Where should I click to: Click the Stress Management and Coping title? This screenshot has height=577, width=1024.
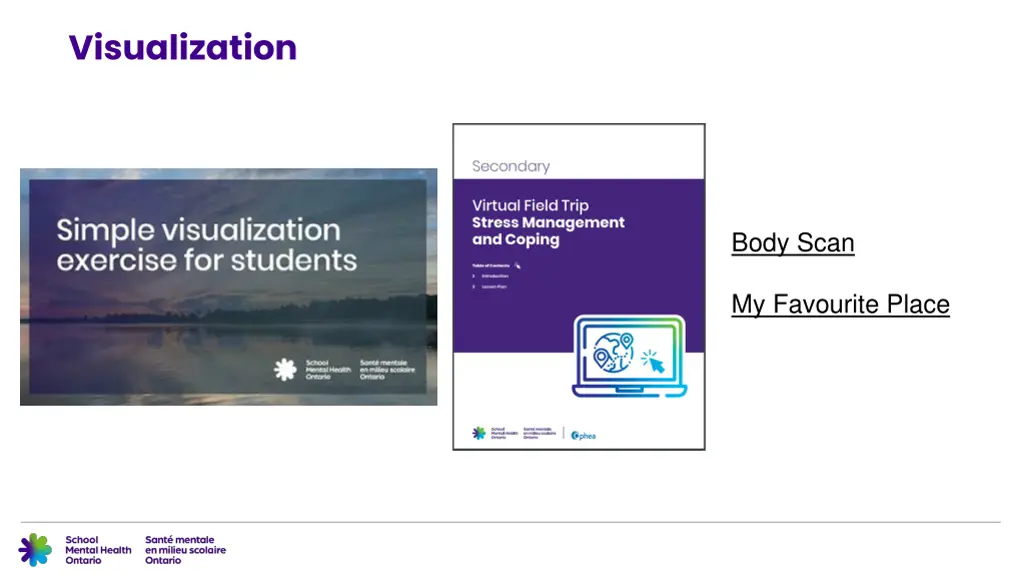pyautogui.click(x=548, y=231)
